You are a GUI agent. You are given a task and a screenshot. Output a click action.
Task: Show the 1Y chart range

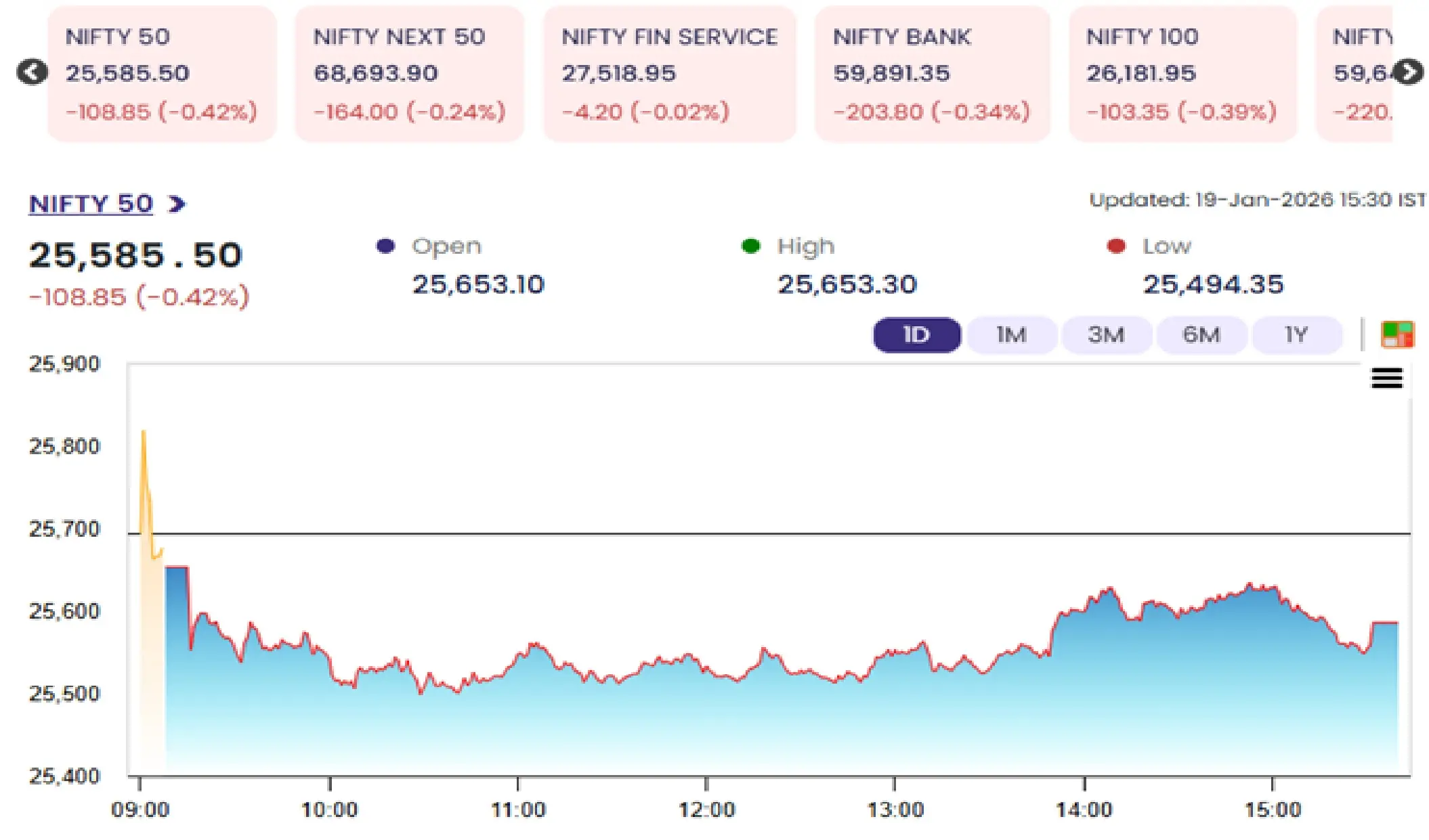[1296, 334]
